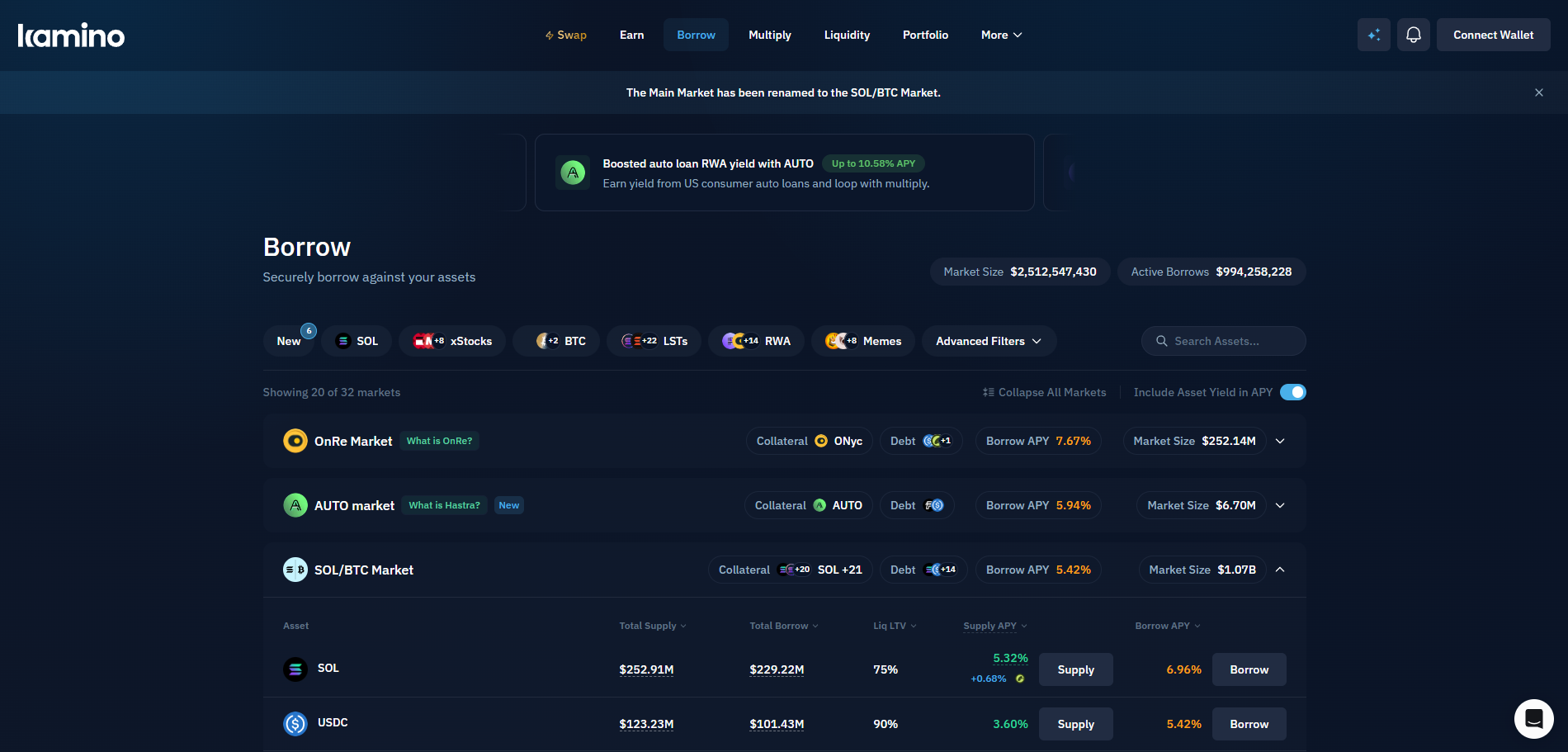The height and width of the screenshot is (752, 1568).
Task: Collapse the SOL/BTC Market row
Action: click(1280, 570)
